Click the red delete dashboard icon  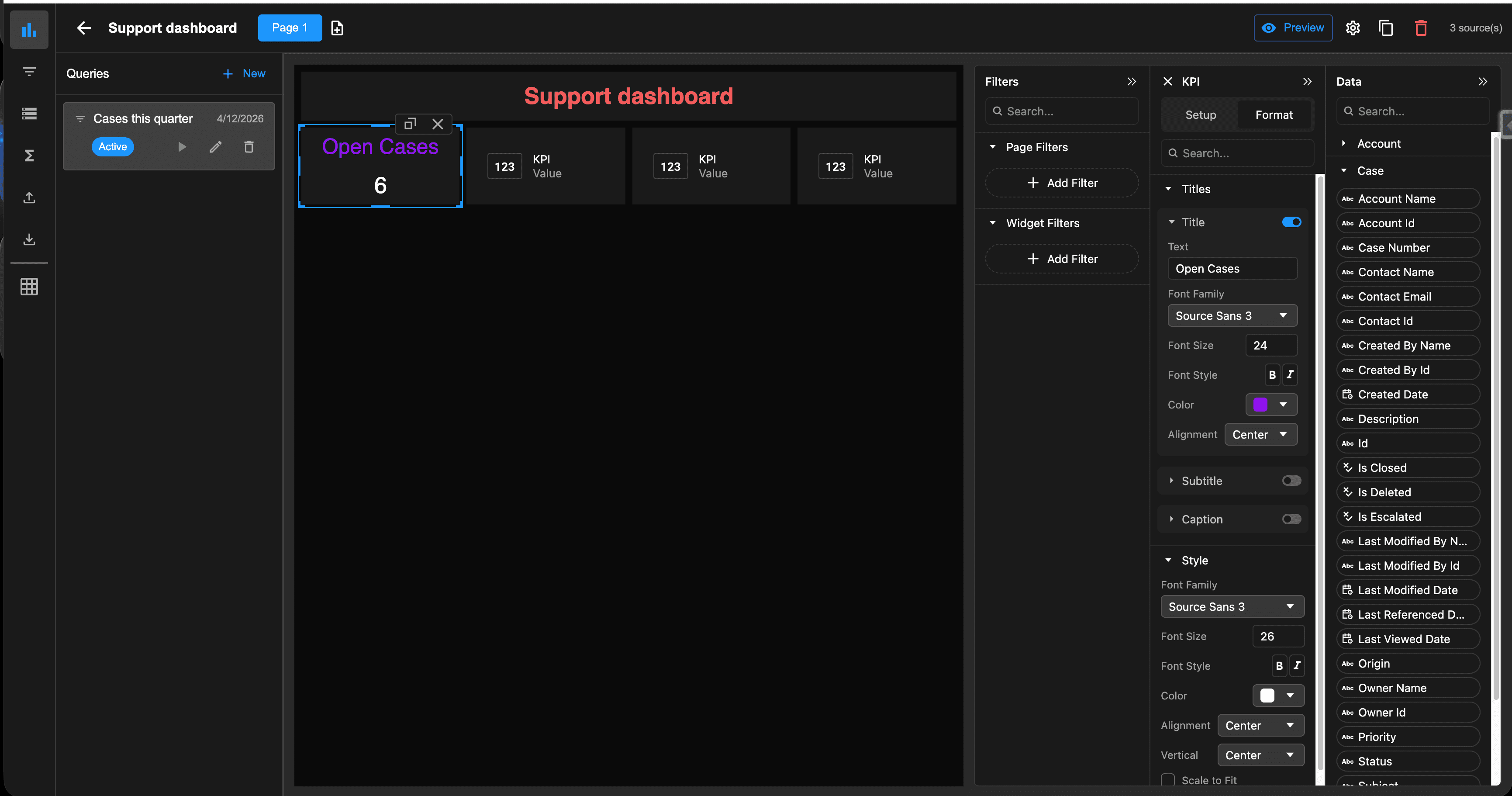tap(1420, 28)
